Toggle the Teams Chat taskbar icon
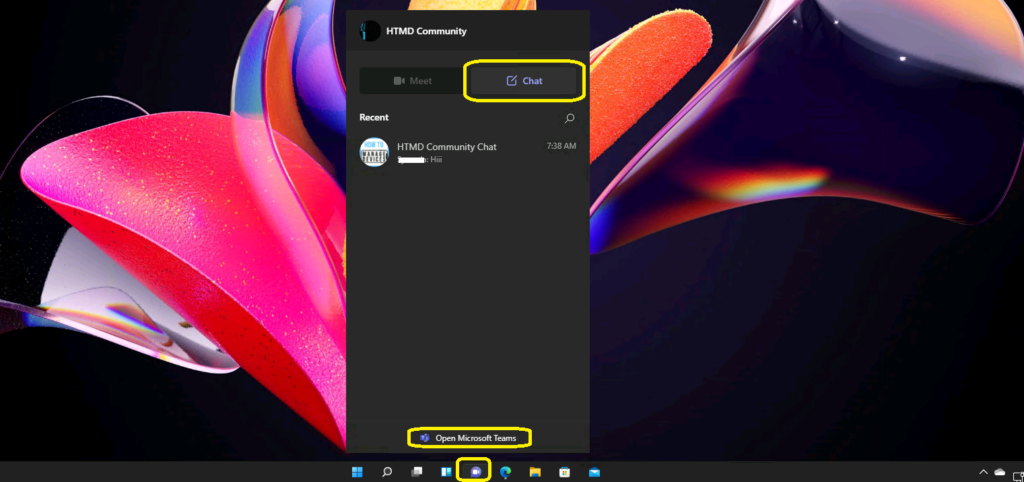This screenshot has height=482, width=1024. click(475, 472)
